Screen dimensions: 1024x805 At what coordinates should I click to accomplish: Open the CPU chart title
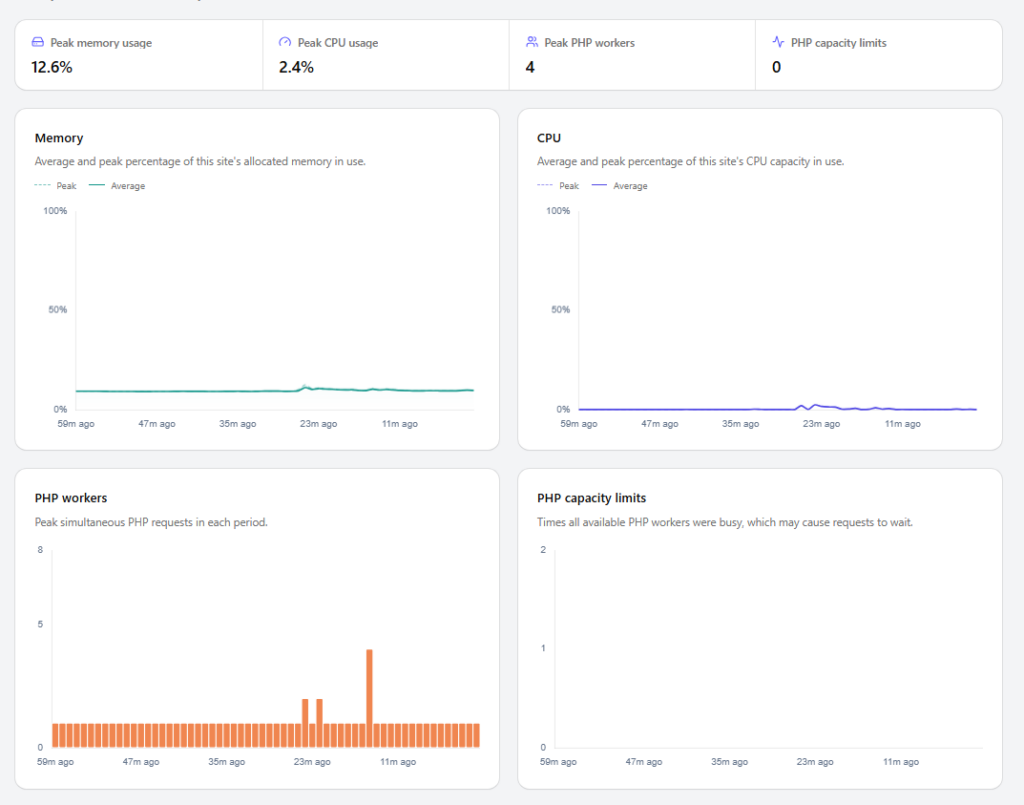(549, 138)
